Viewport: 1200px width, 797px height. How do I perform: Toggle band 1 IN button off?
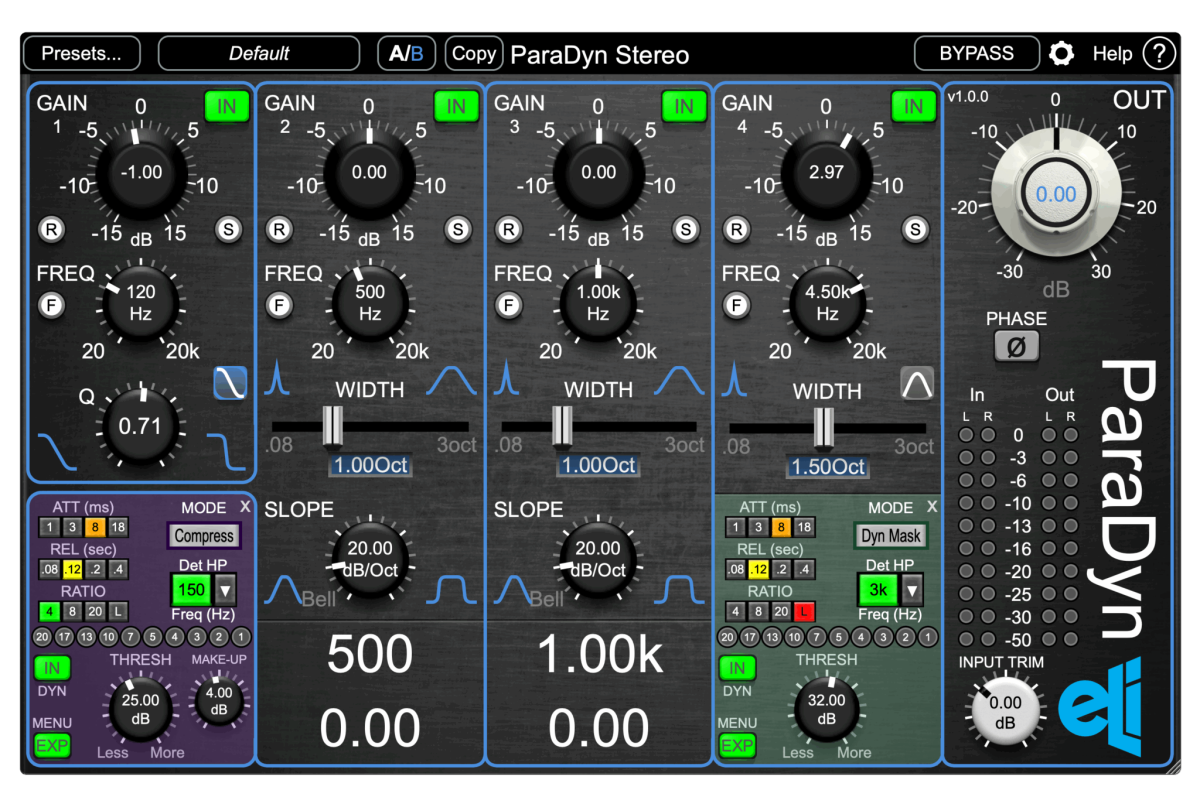click(227, 106)
